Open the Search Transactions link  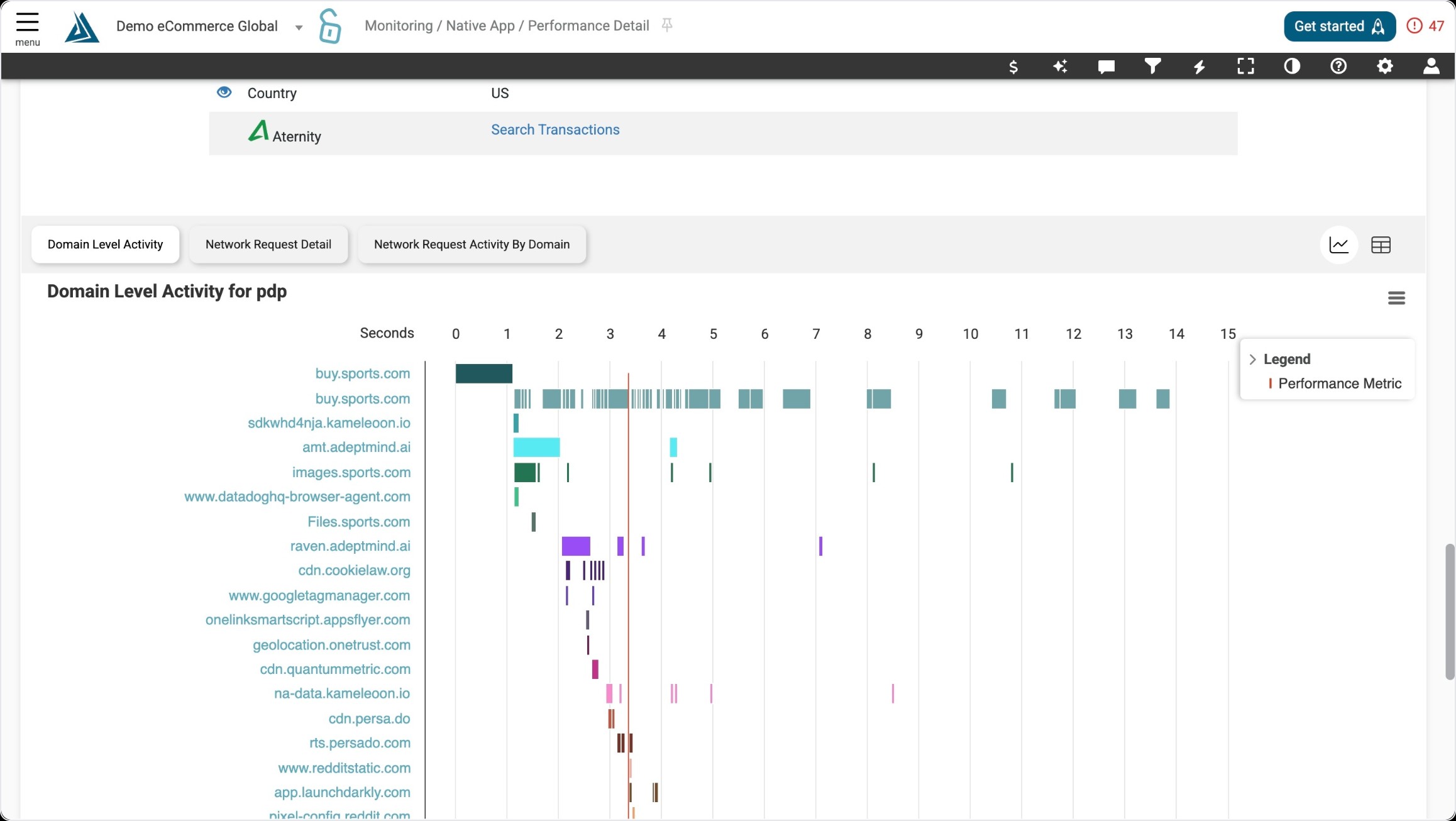pos(555,129)
